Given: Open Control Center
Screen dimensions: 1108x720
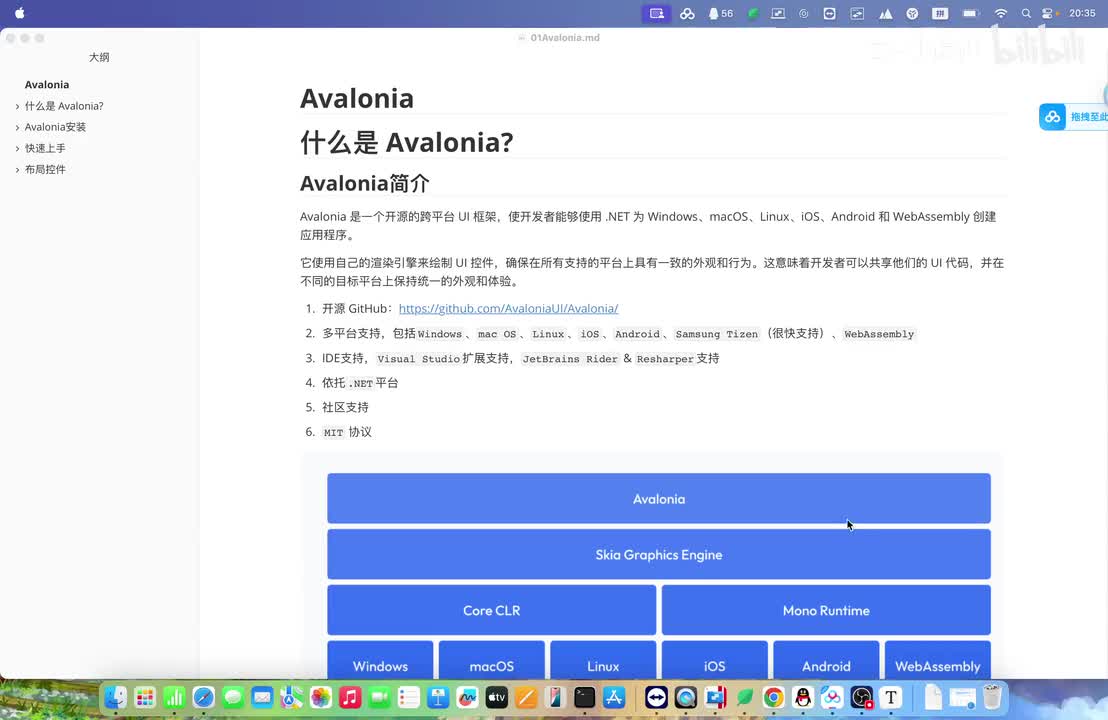Looking at the screenshot, I should 1048,13.
